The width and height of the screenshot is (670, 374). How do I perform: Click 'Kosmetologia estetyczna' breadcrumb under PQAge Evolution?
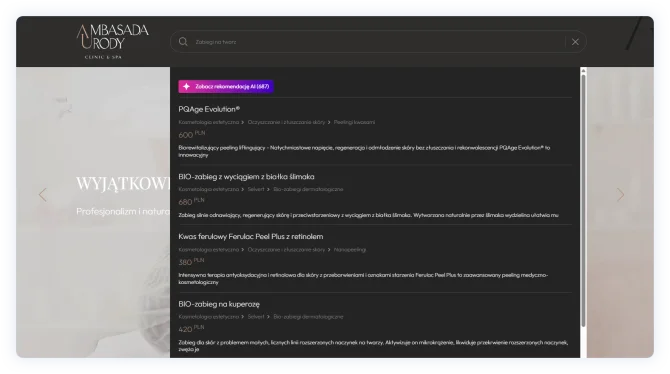click(x=209, y=122)
